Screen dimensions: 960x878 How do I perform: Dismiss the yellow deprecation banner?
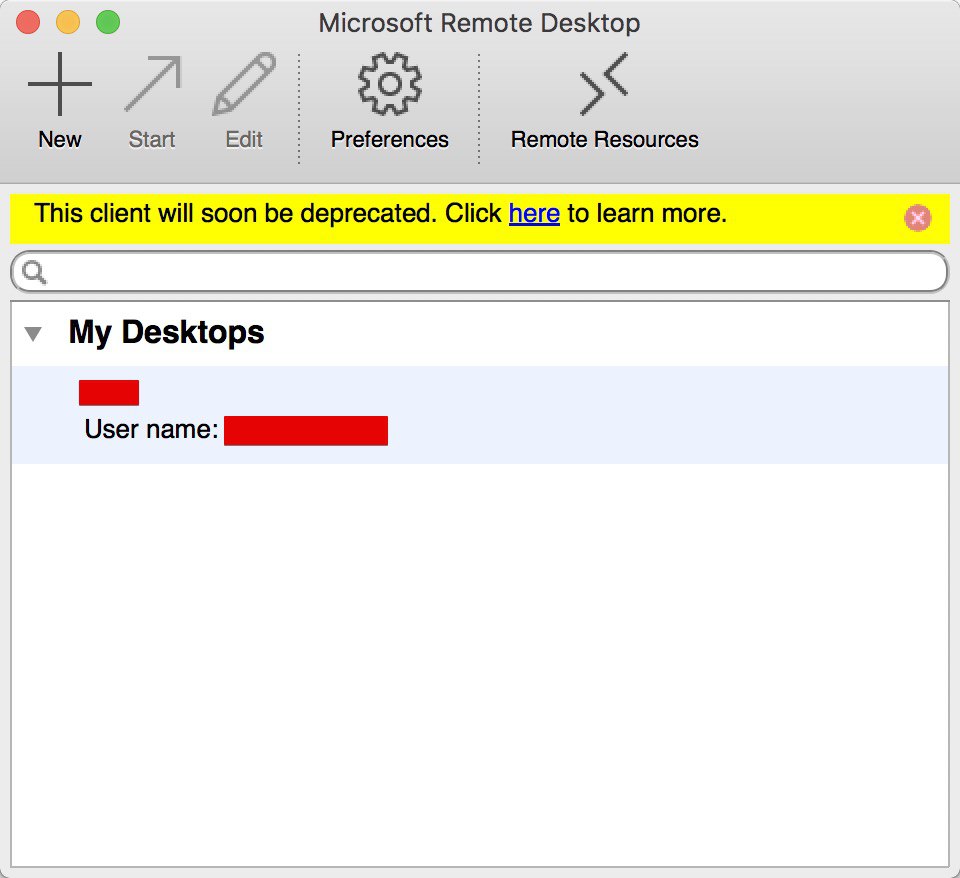[x=917, y=218]
